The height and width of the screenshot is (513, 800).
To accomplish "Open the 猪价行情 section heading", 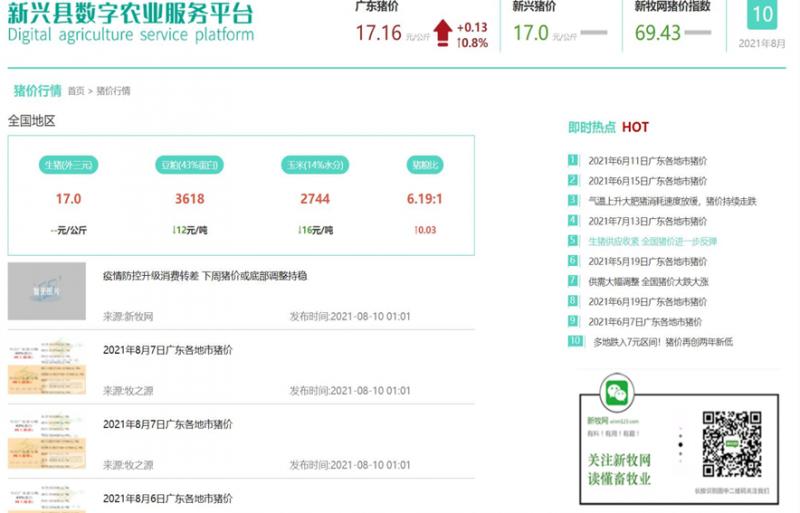I will pyautogui.click(x=37, y=90).
